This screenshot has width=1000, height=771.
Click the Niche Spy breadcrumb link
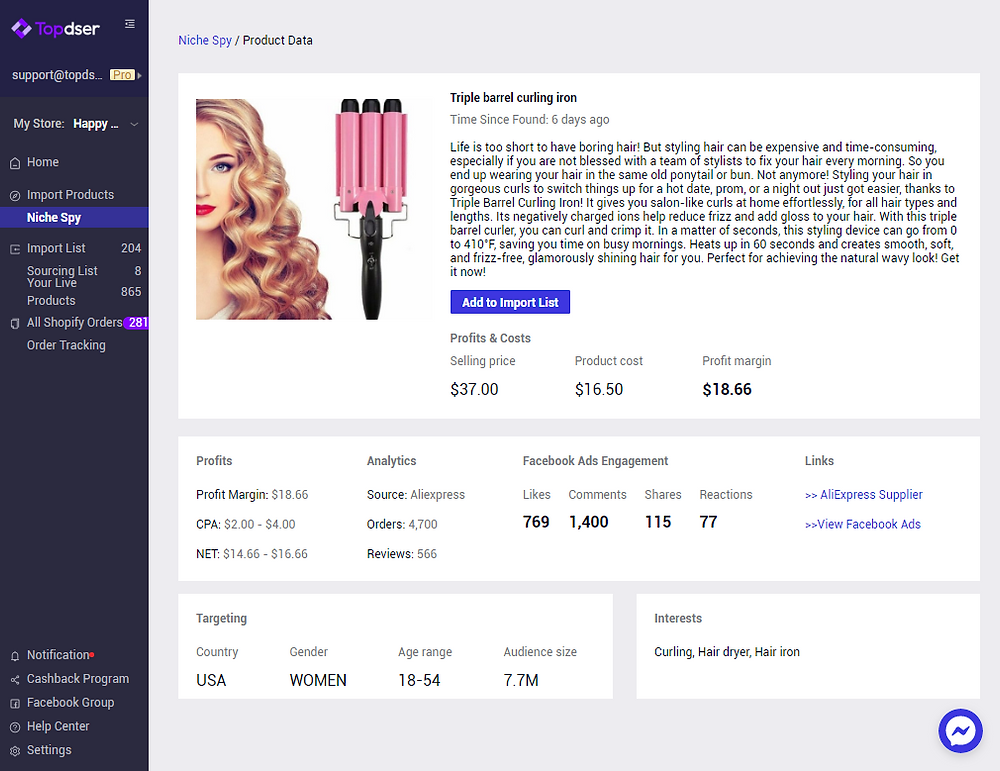tap(205, 40)
